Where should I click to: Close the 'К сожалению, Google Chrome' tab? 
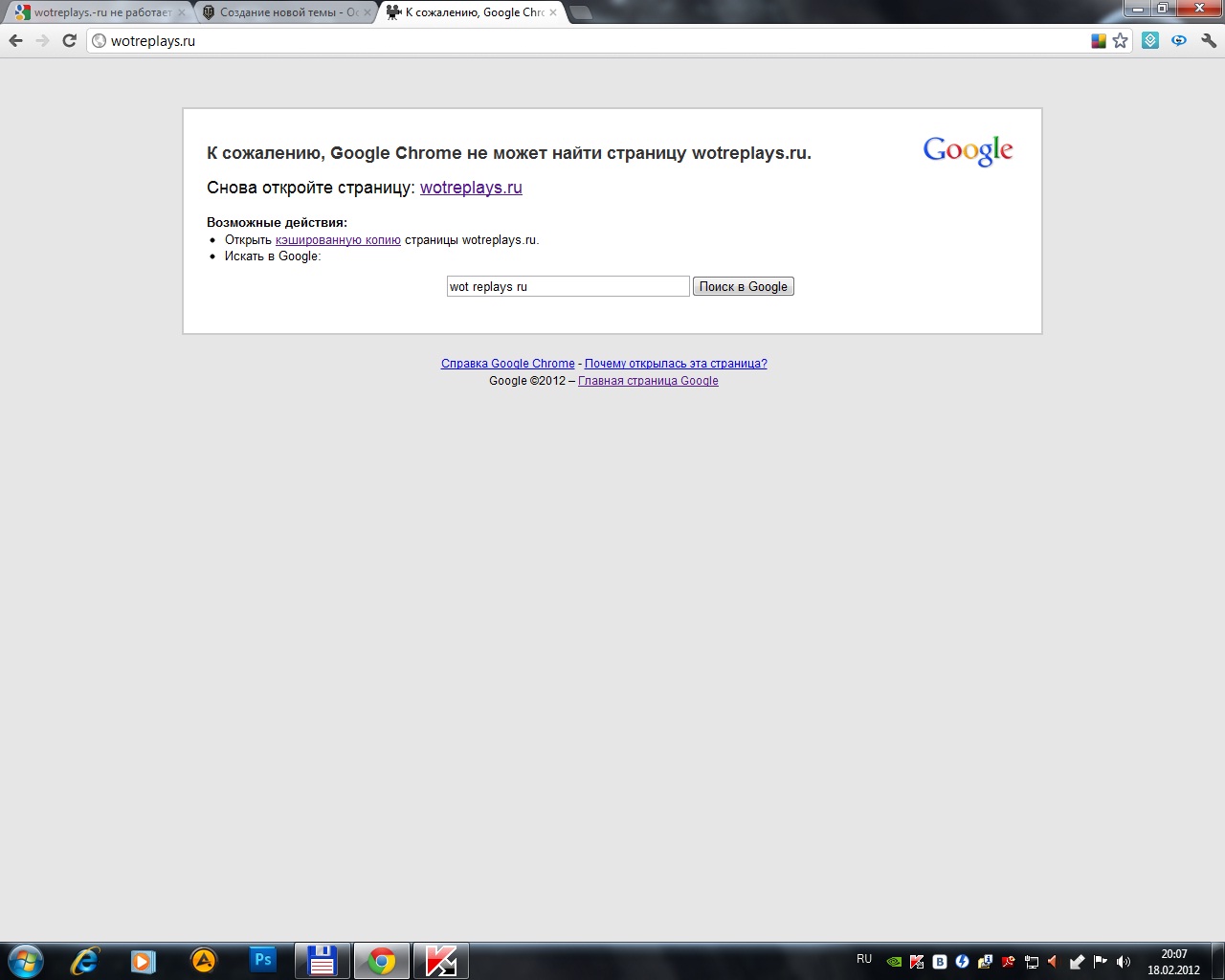[x=552, y=12]
